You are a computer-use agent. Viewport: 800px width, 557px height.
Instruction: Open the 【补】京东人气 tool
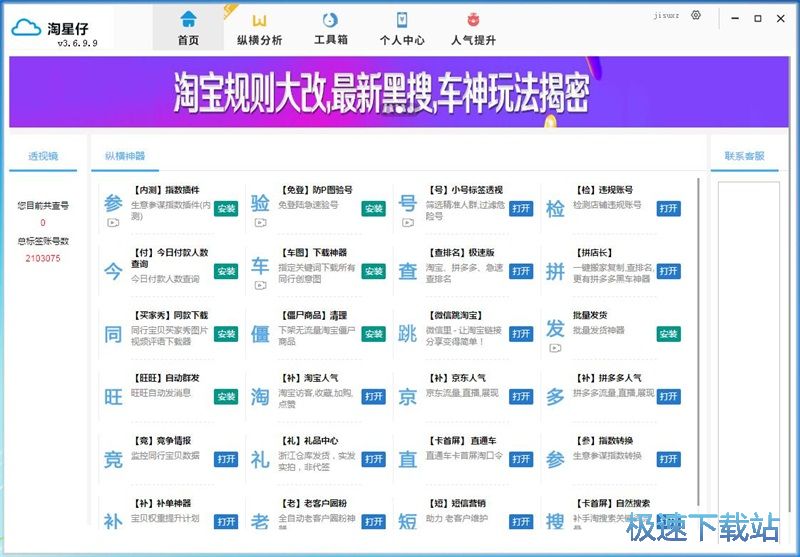(x=521, y=397)
